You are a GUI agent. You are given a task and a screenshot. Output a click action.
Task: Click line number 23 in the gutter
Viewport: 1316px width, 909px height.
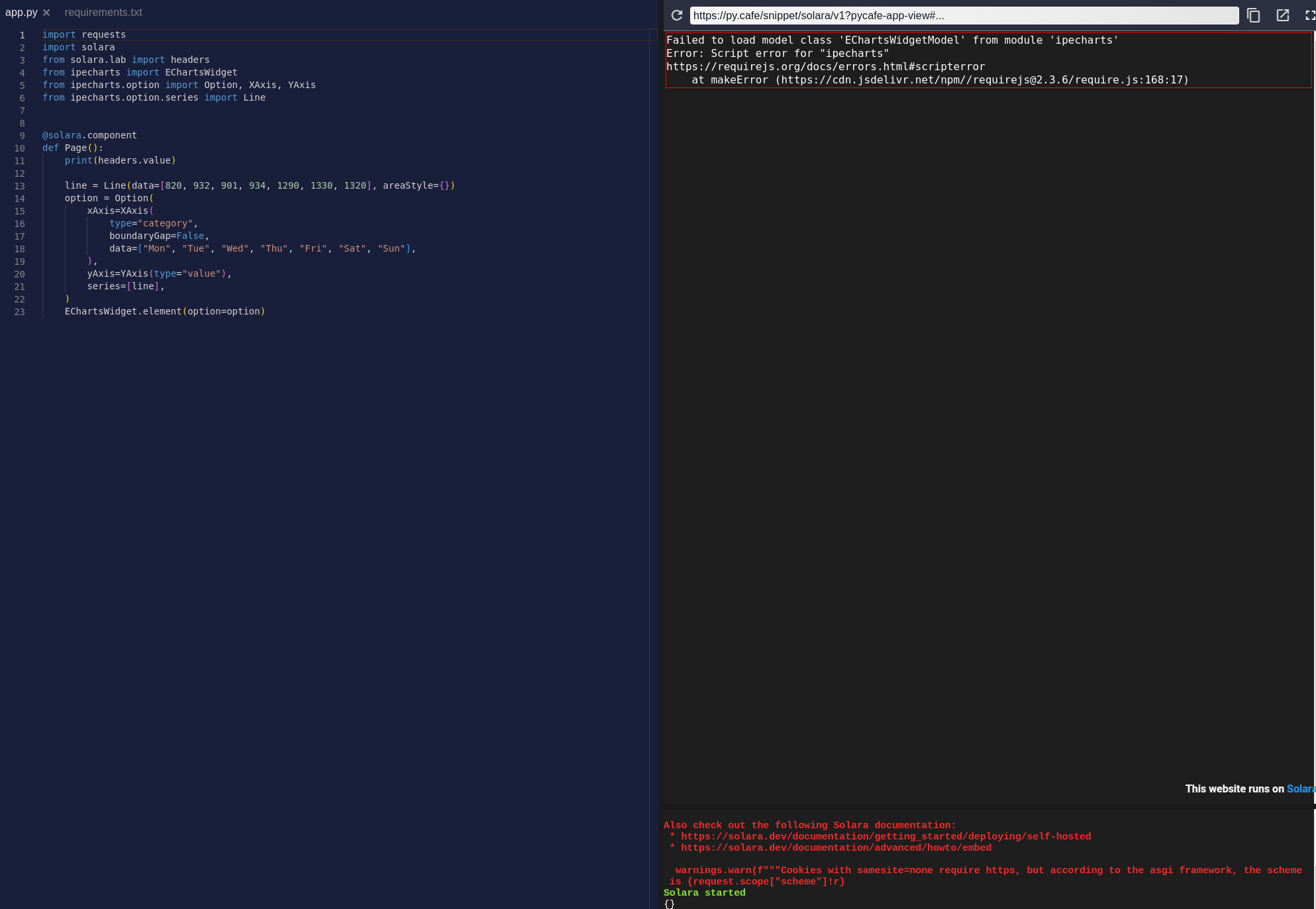point(20,312)
